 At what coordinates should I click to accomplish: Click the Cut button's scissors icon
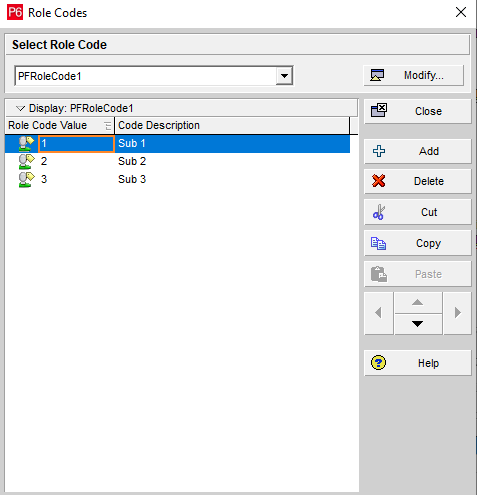pyautogui.click(x=379, y=212)
